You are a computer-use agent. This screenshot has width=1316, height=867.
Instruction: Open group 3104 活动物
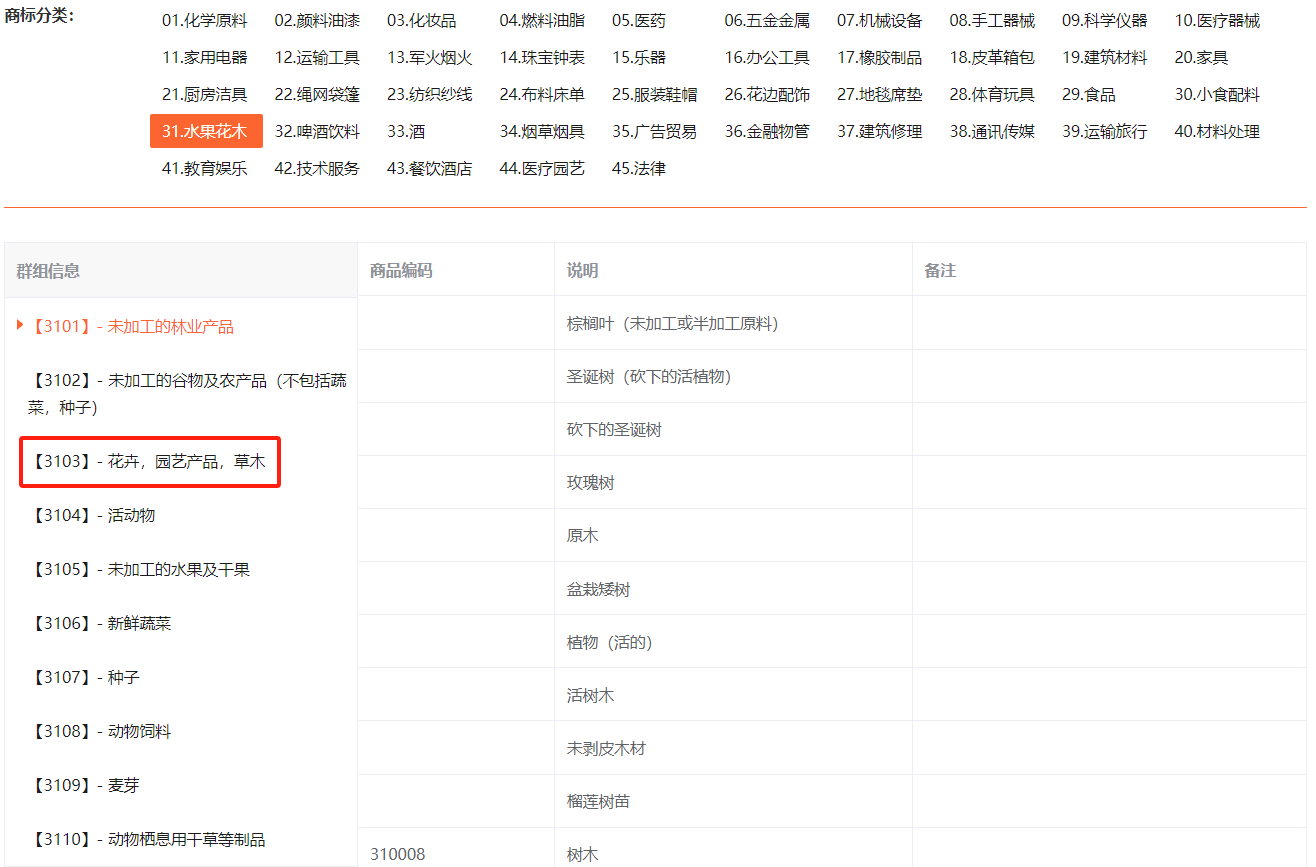[x=94, y=515]
